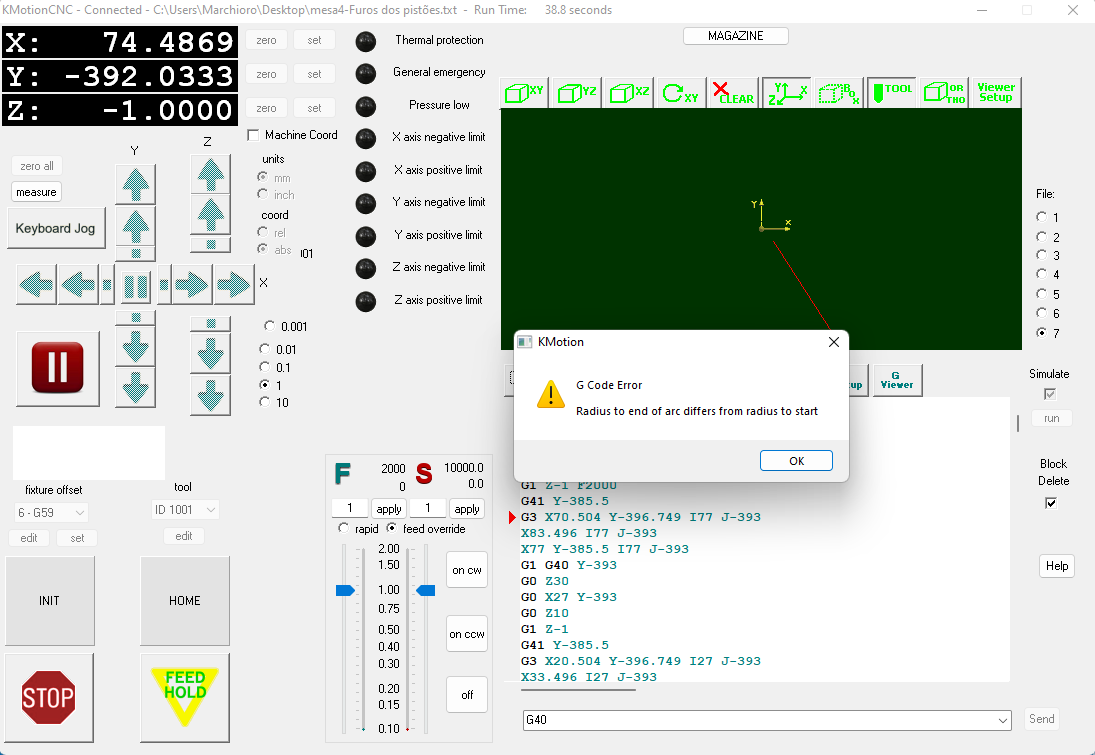
Task: Switch viewer to XY plane view
Action: [525, 93]
